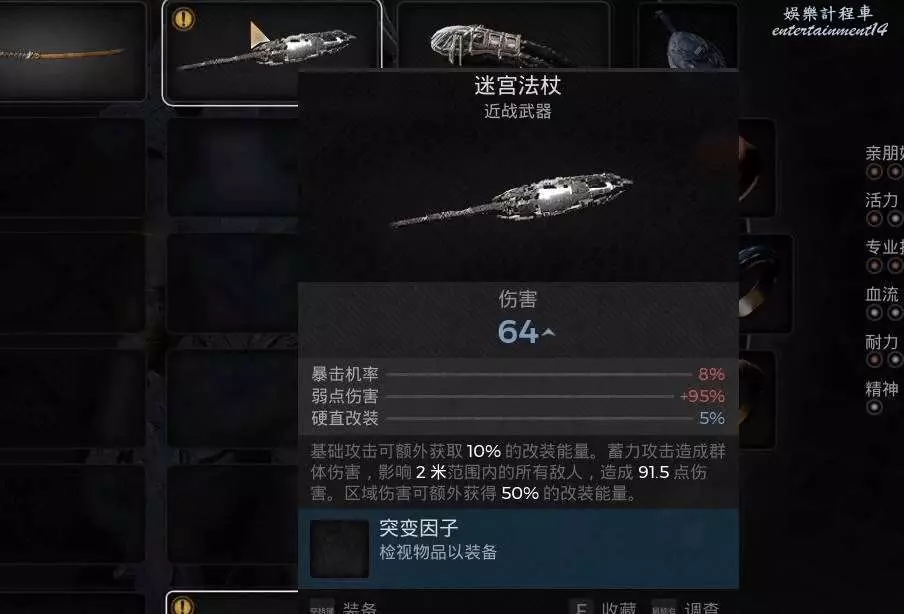Expand the 突变因子 mutator panel
The height and width of the screenshot is (614, 904).
(x=518, y=548)
